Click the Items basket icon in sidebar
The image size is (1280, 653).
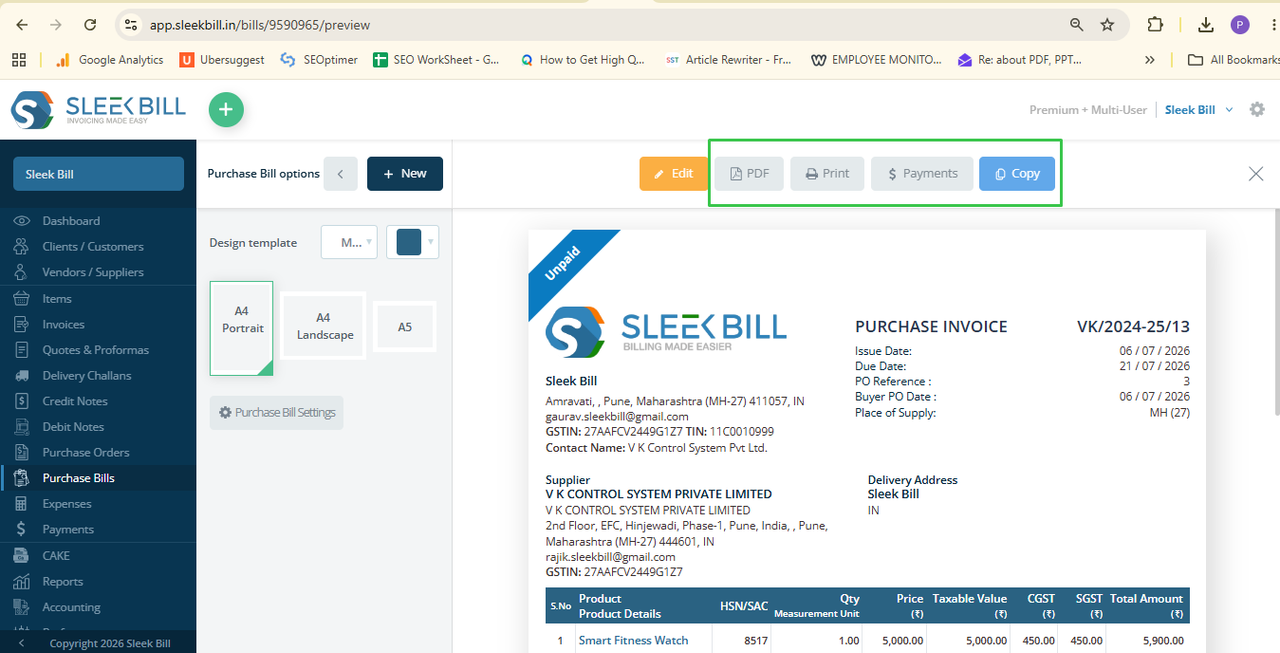pyautogui.click(x=21, y=298)
